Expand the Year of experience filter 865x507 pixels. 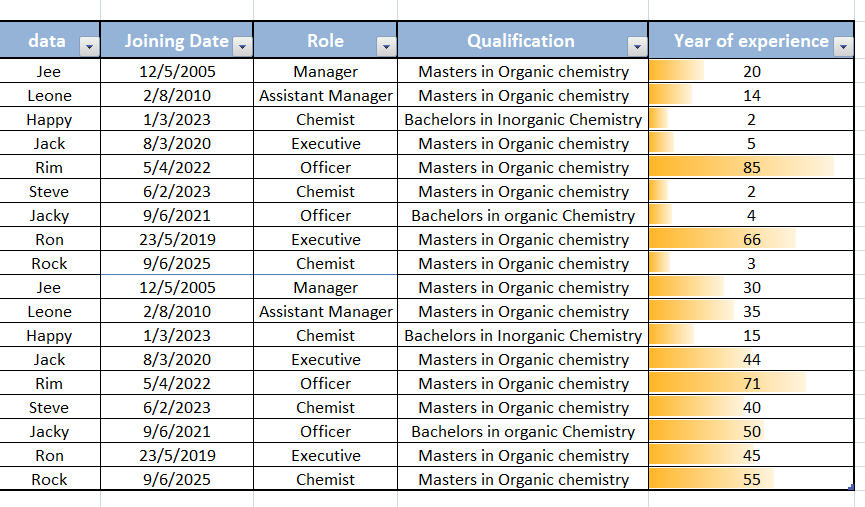pyautogui.click(x=843, y=47)
